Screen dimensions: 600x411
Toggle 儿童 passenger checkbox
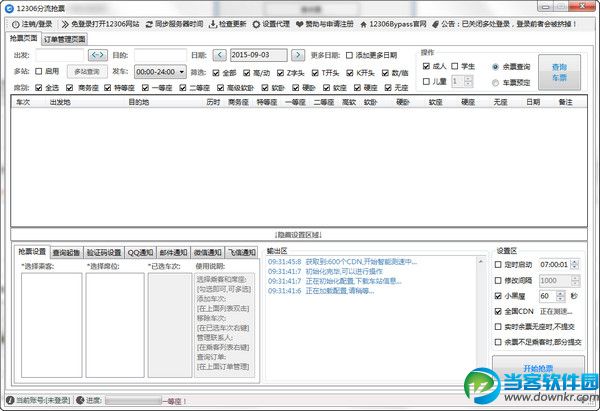(x=426, y=82)
